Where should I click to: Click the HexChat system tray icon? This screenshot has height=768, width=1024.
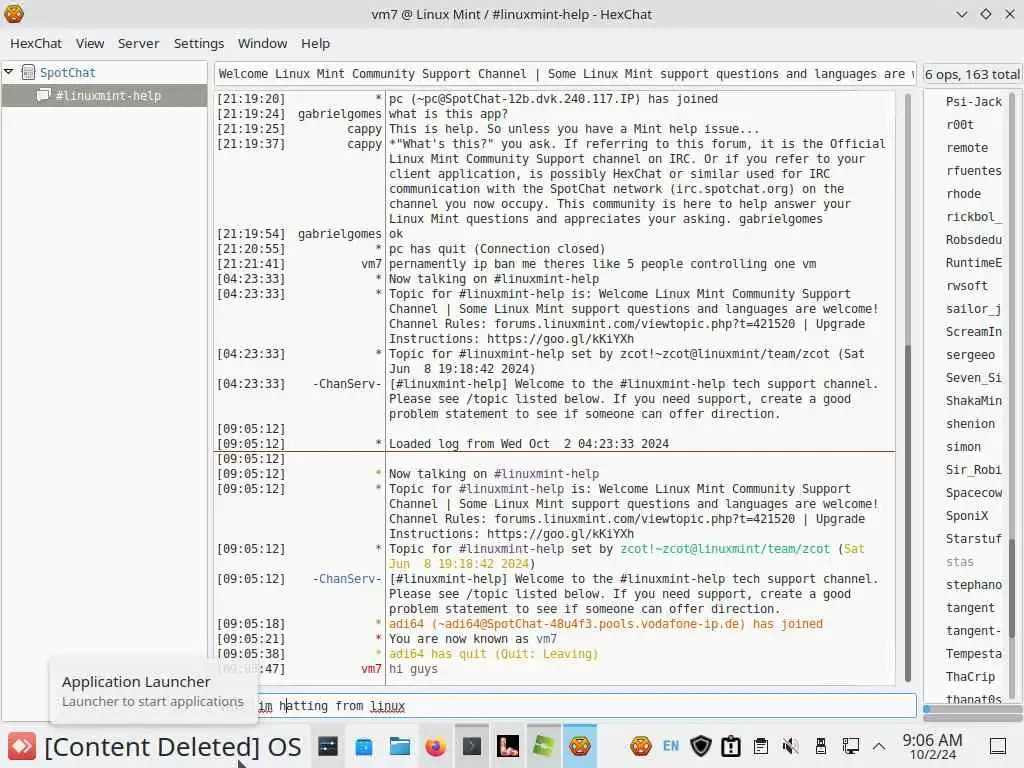click(x=641, y=746)
